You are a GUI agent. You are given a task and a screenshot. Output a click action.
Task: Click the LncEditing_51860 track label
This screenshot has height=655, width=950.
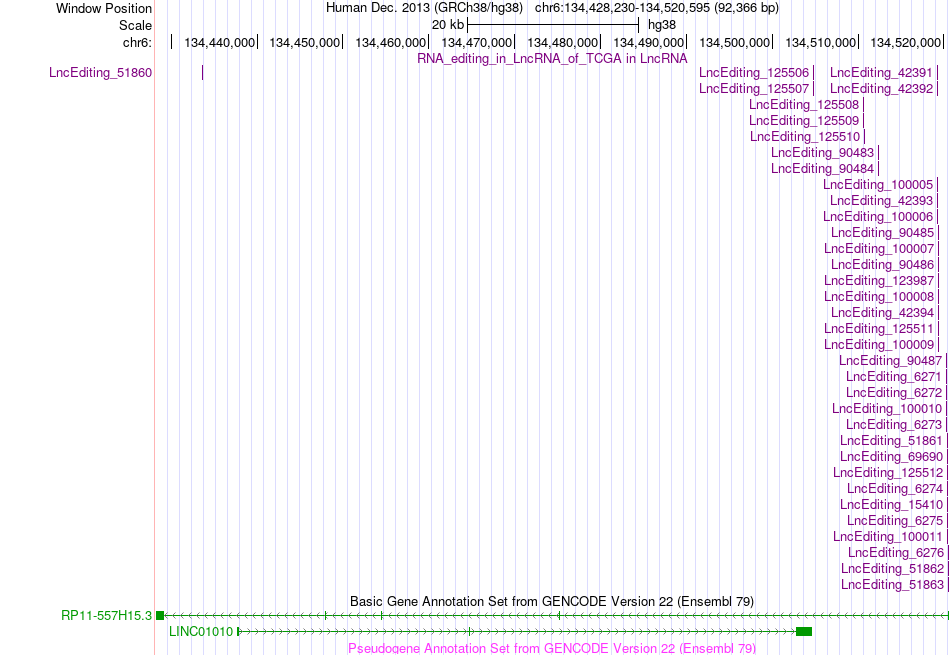click(x=101, y=73)
